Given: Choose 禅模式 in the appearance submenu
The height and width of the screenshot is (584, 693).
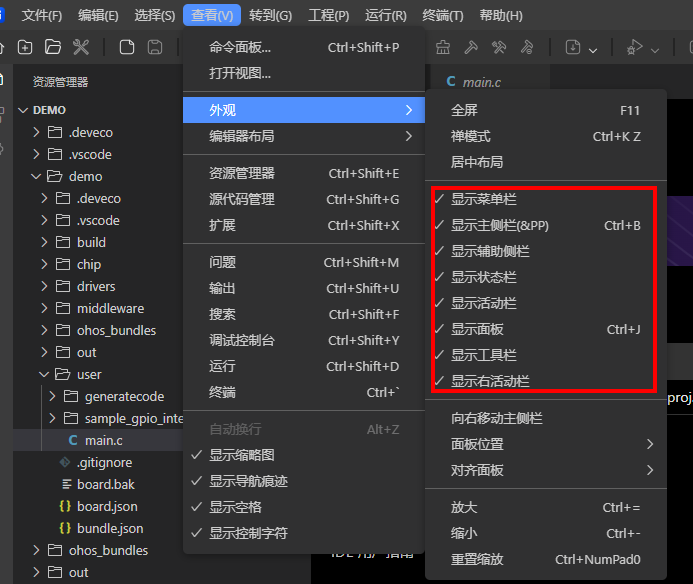Looking at the screenshot, I should point(471,136).
